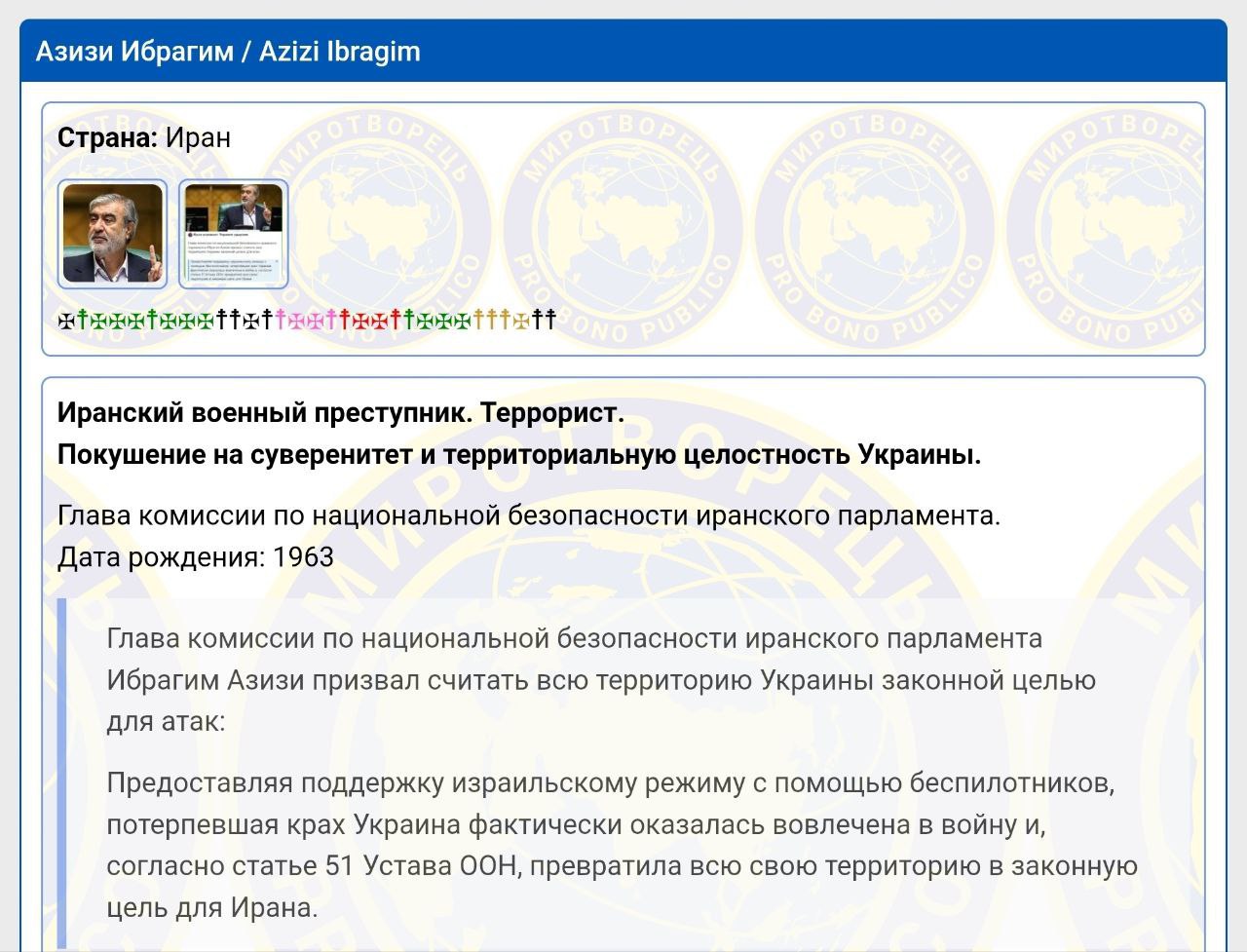1247x952 pixels.
Task: Click the first red dagger symbol
Action: pos(345,320)
